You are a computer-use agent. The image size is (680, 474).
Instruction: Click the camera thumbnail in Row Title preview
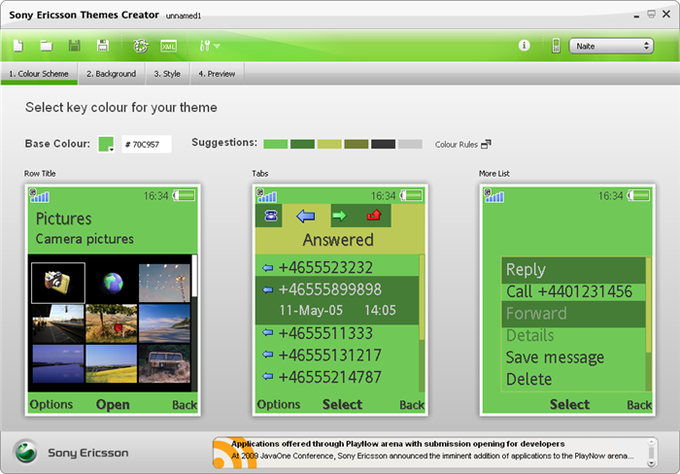pos(58,282)
